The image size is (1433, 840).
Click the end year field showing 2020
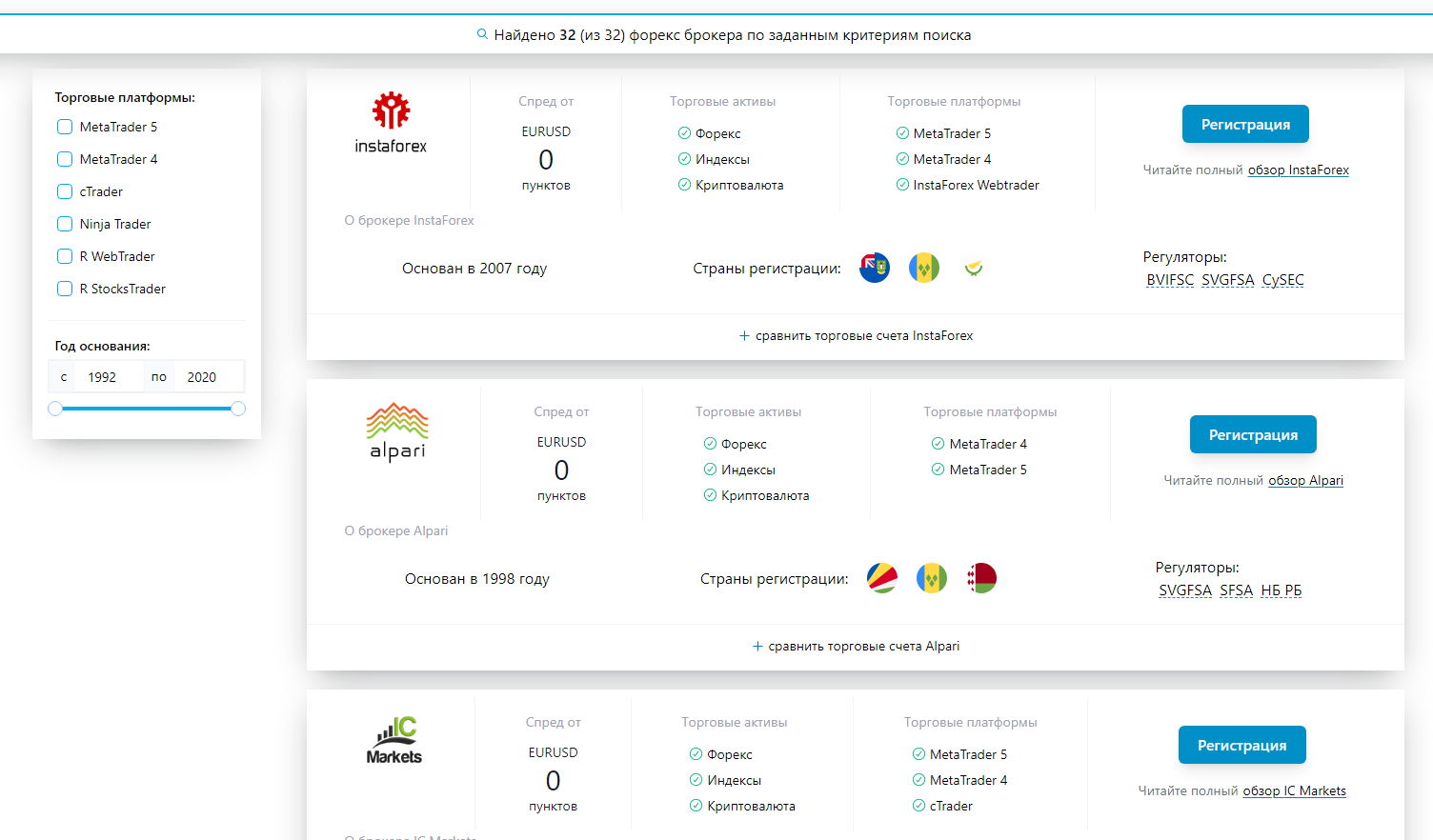pyautogui.click(x=208, y=377)
